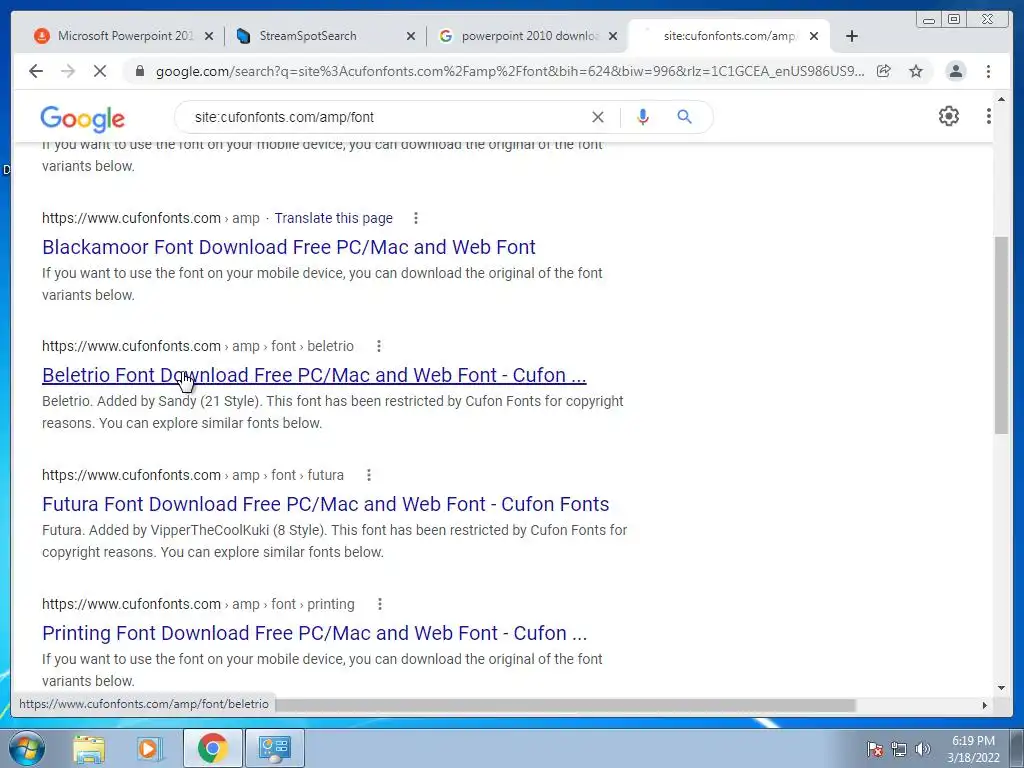Go back to the previous page
Screen dimensions: 1024x768
point(36,71)
